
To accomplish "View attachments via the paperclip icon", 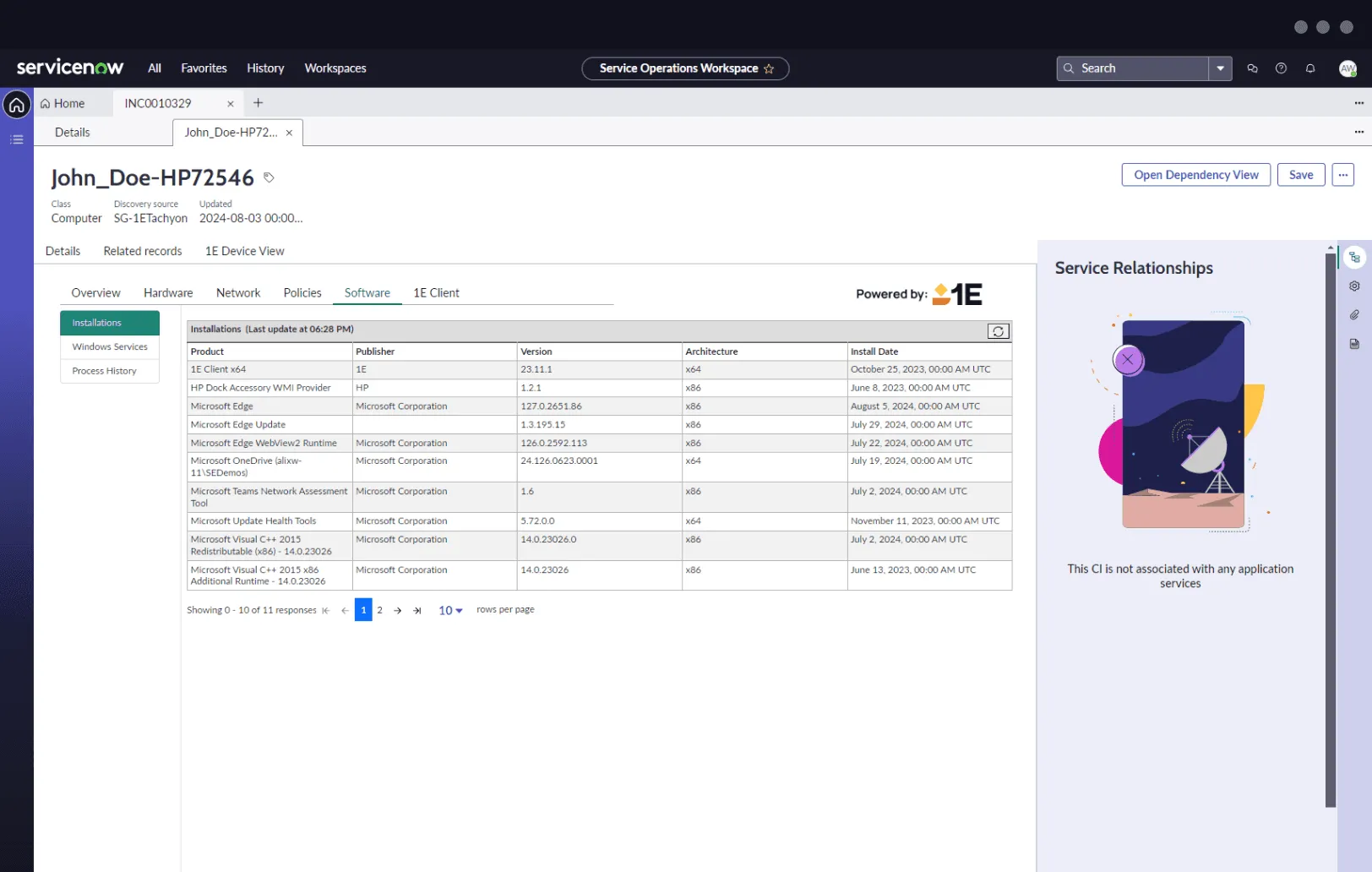I will [1354, 314].
